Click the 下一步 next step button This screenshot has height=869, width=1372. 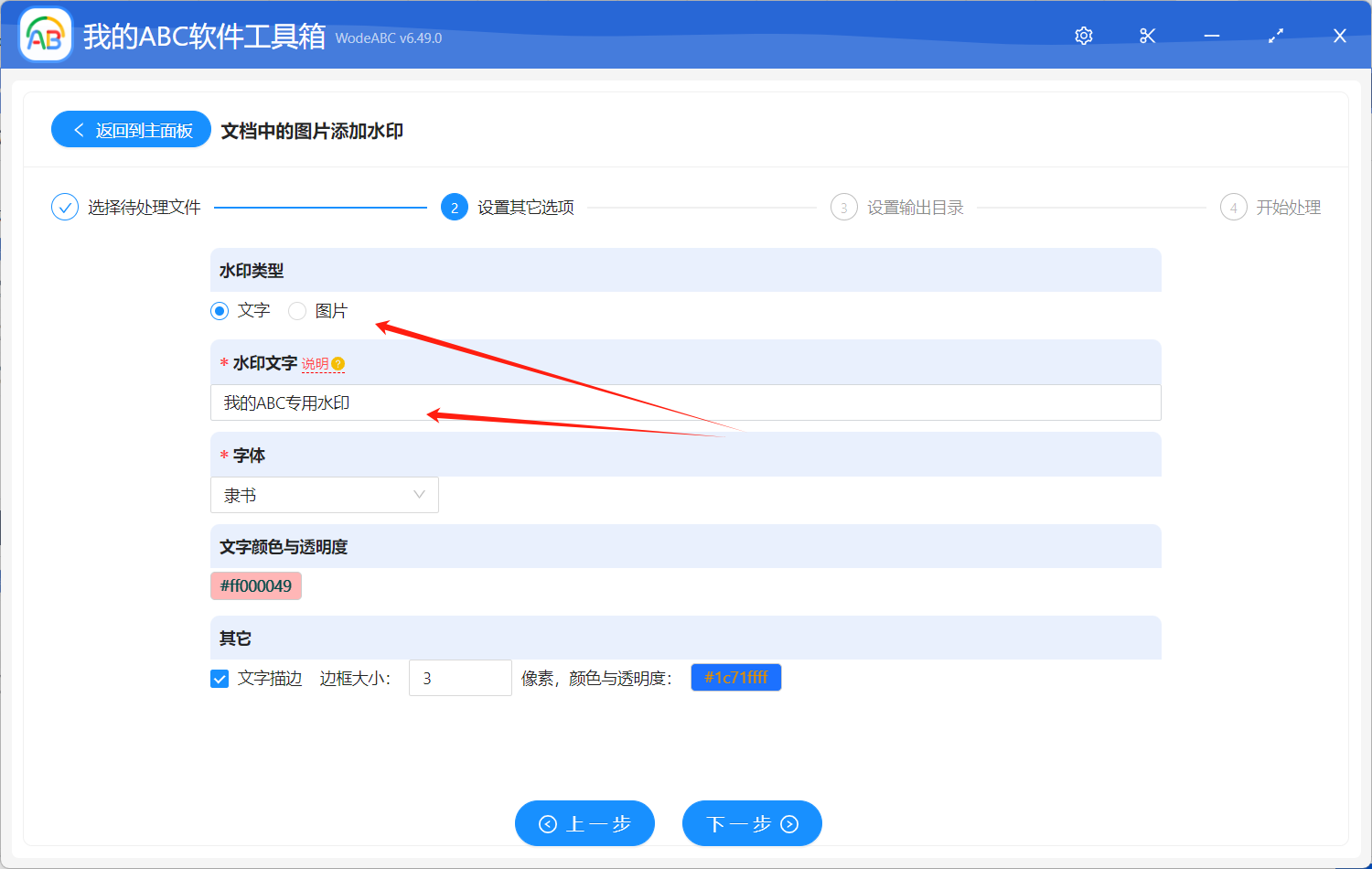click(x=752, y=823)
